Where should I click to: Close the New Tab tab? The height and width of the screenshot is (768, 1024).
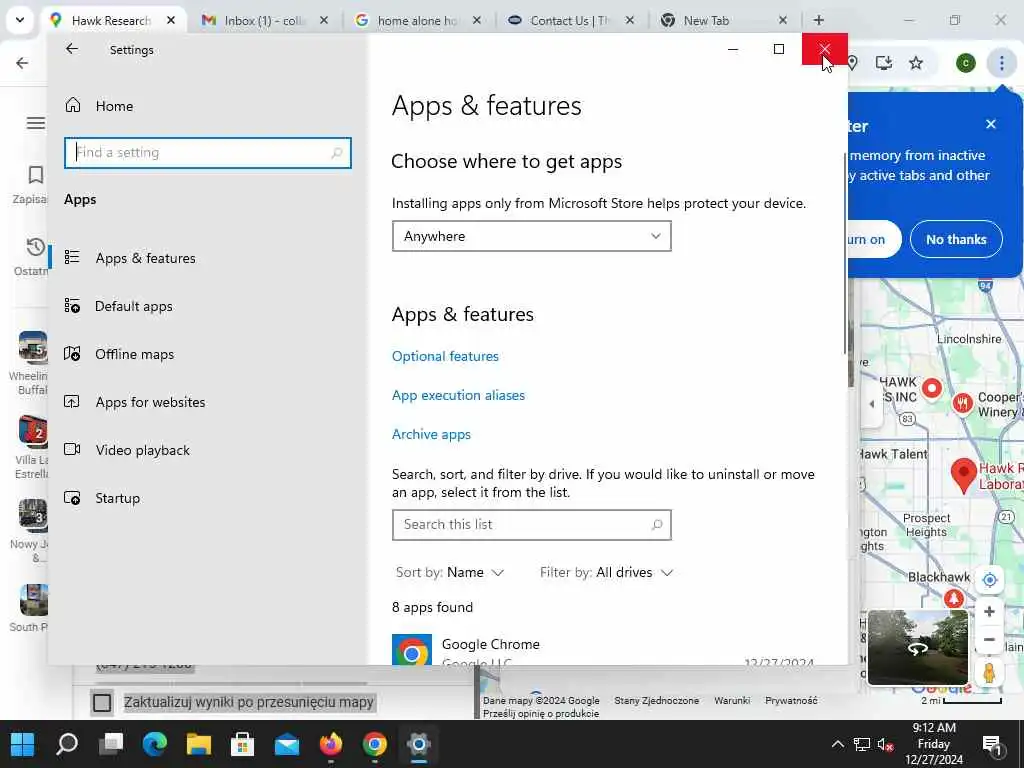click(x=783, y=20)
